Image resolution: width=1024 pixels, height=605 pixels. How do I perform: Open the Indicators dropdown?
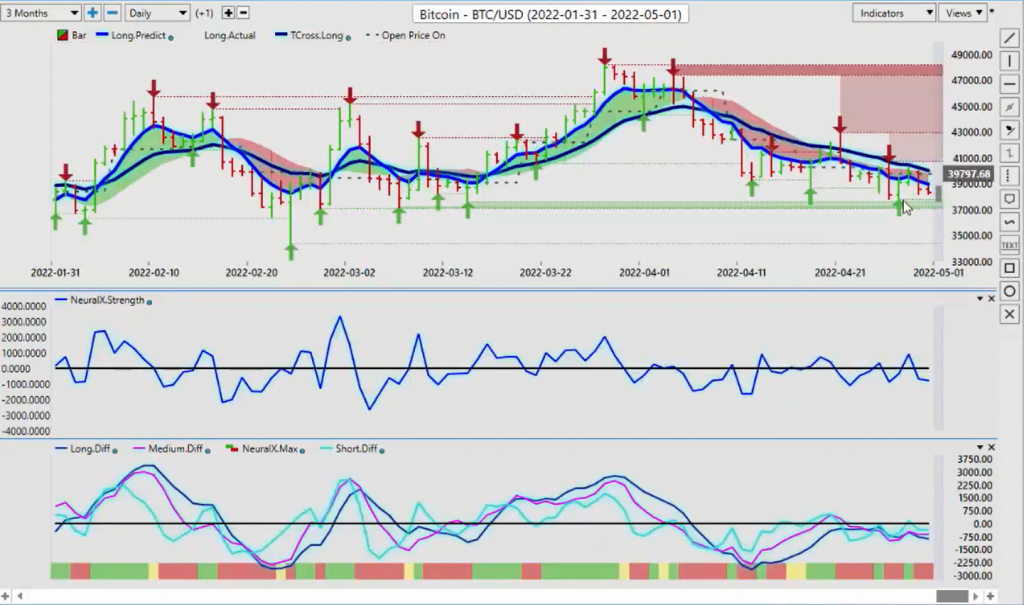893,13
